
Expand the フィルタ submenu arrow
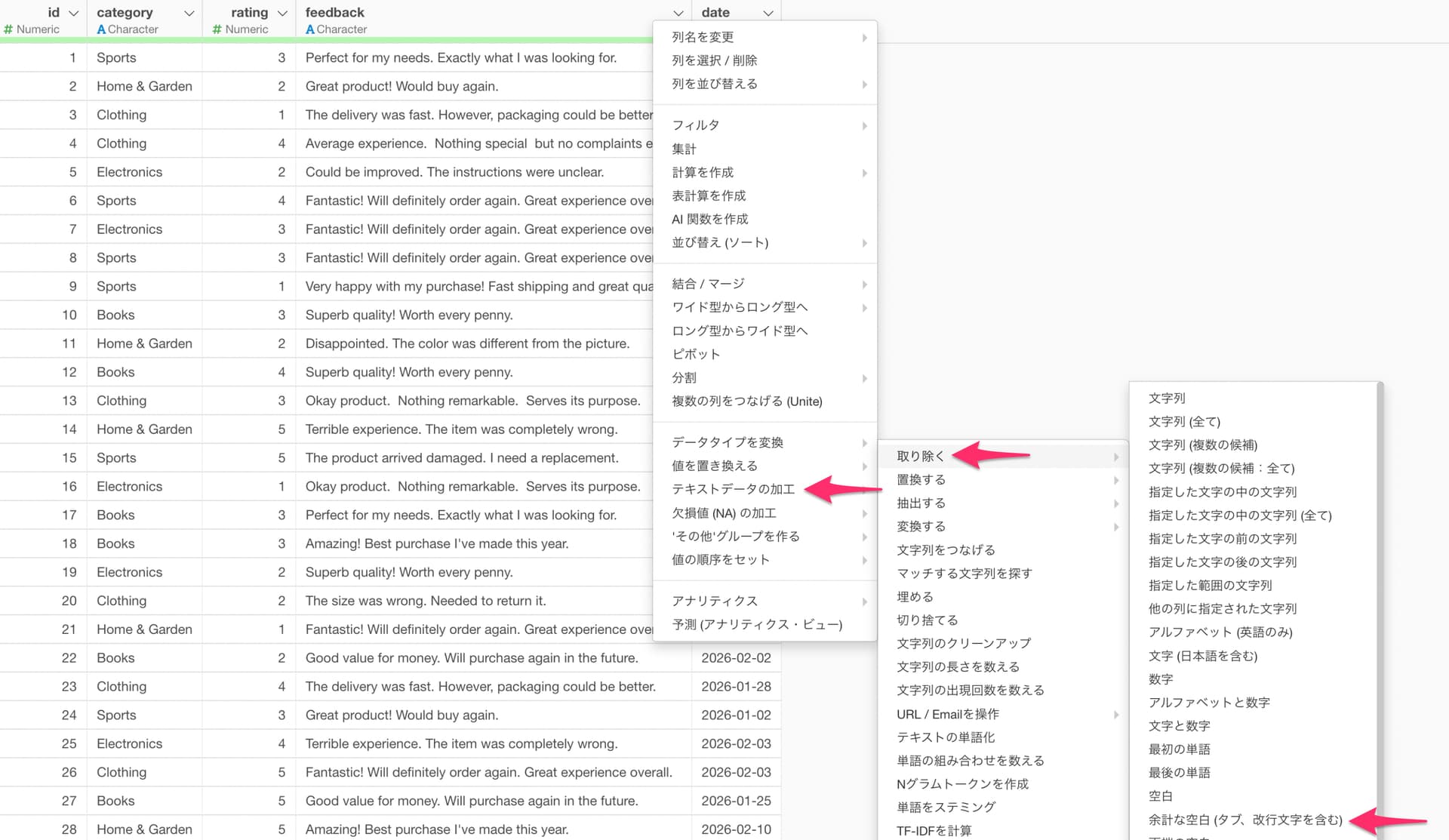[864, 125]
